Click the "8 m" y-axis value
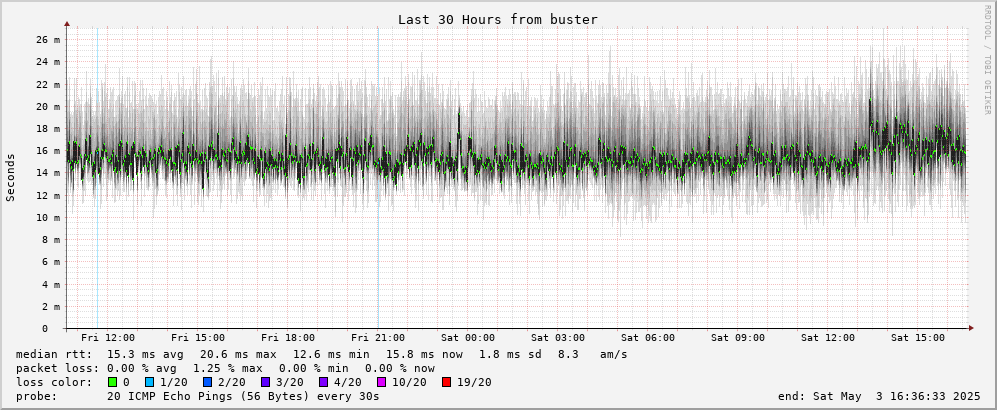The width and height of the screenshot is (997, 410). point(52,240)
